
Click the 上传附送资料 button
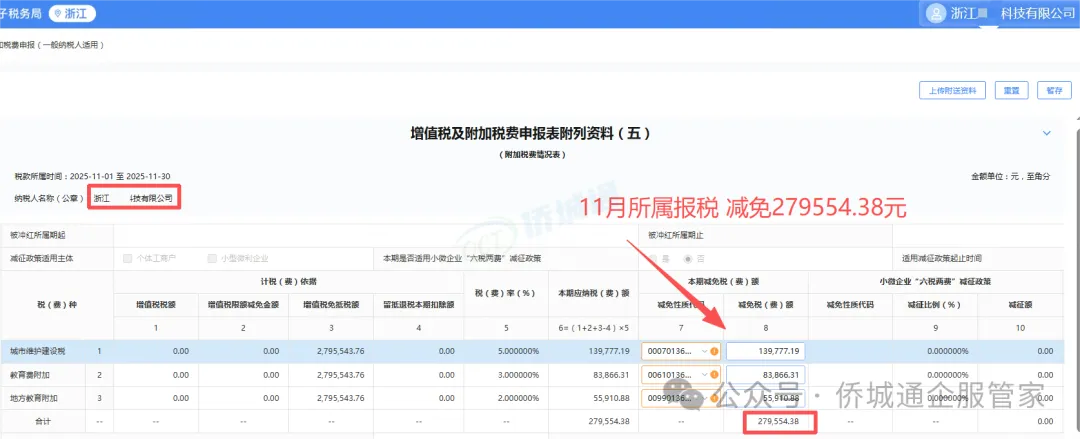(953, 90)
